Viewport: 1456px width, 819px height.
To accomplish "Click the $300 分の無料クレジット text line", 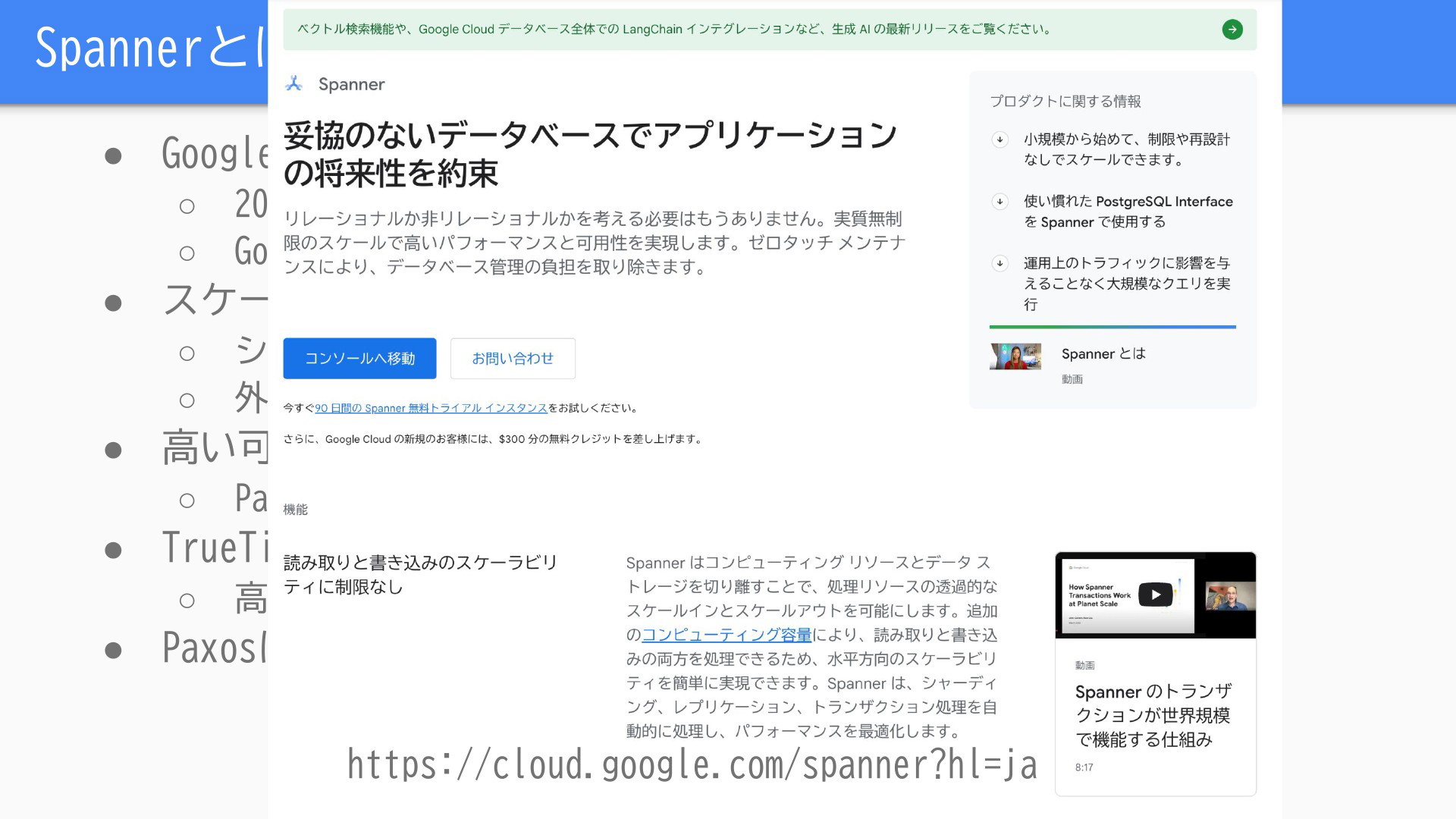I will 493,439.
